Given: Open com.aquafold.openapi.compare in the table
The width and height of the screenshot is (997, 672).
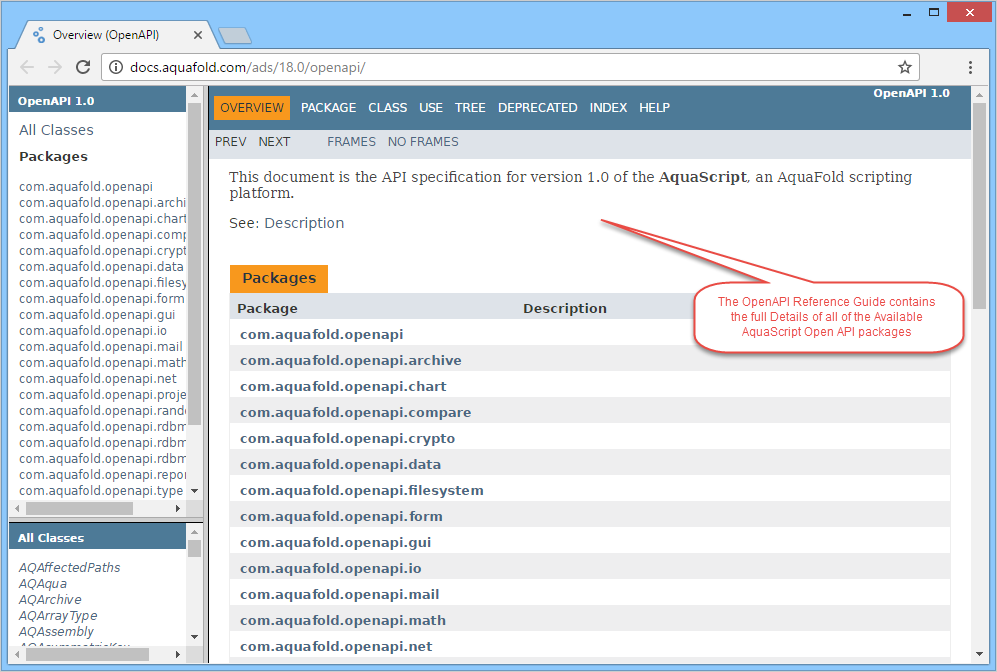Looking at the screenshot, I should 355,413.
